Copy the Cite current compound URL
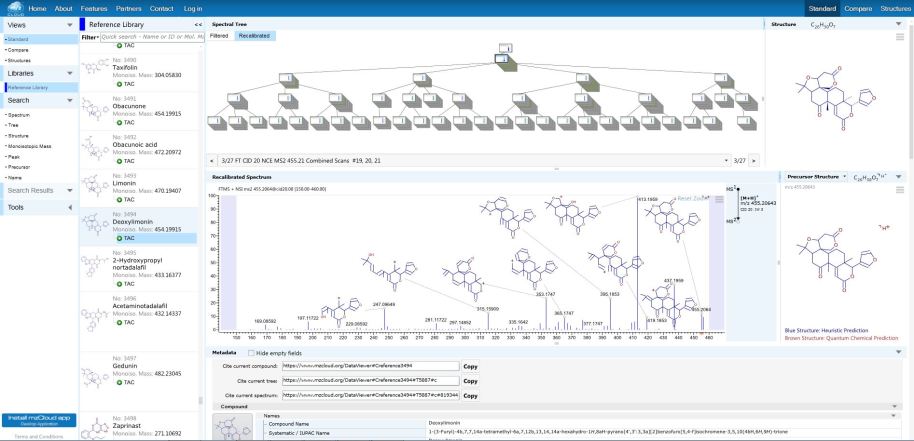Viewport: 914px width, 441px height. point(471,367)
